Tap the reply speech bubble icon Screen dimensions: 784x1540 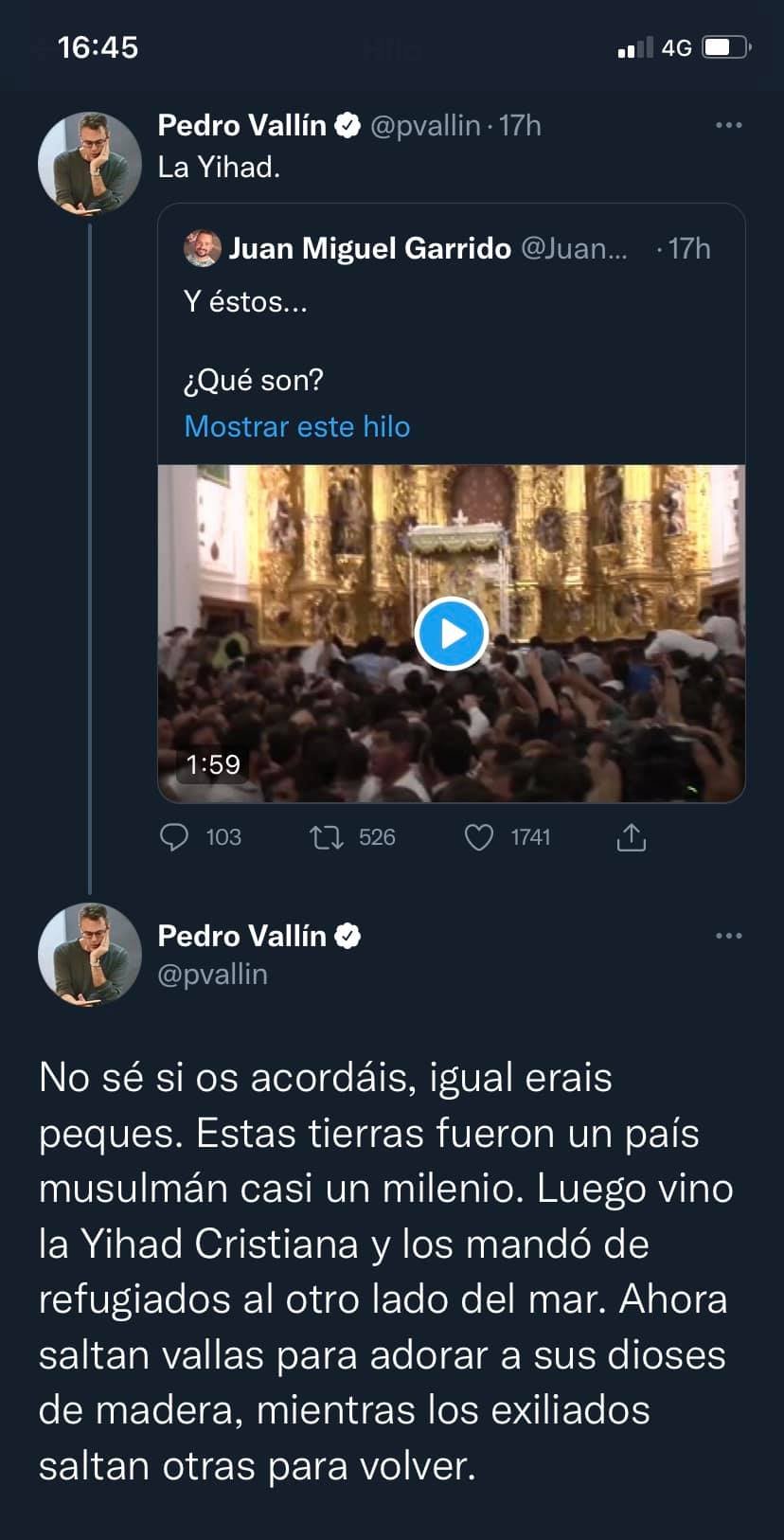point(176,837)
